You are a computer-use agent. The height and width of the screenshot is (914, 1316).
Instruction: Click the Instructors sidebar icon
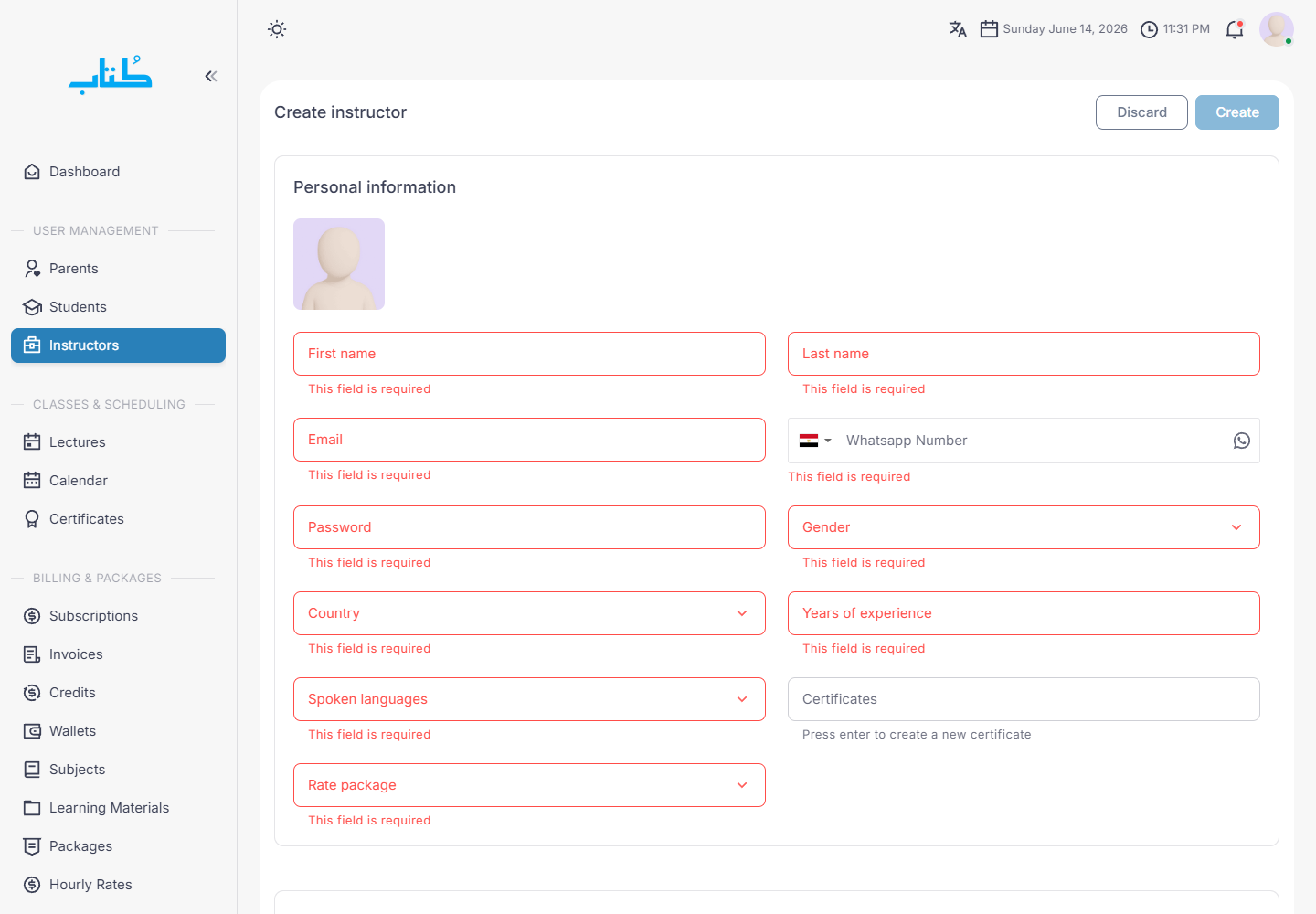[x=32, y=345]
